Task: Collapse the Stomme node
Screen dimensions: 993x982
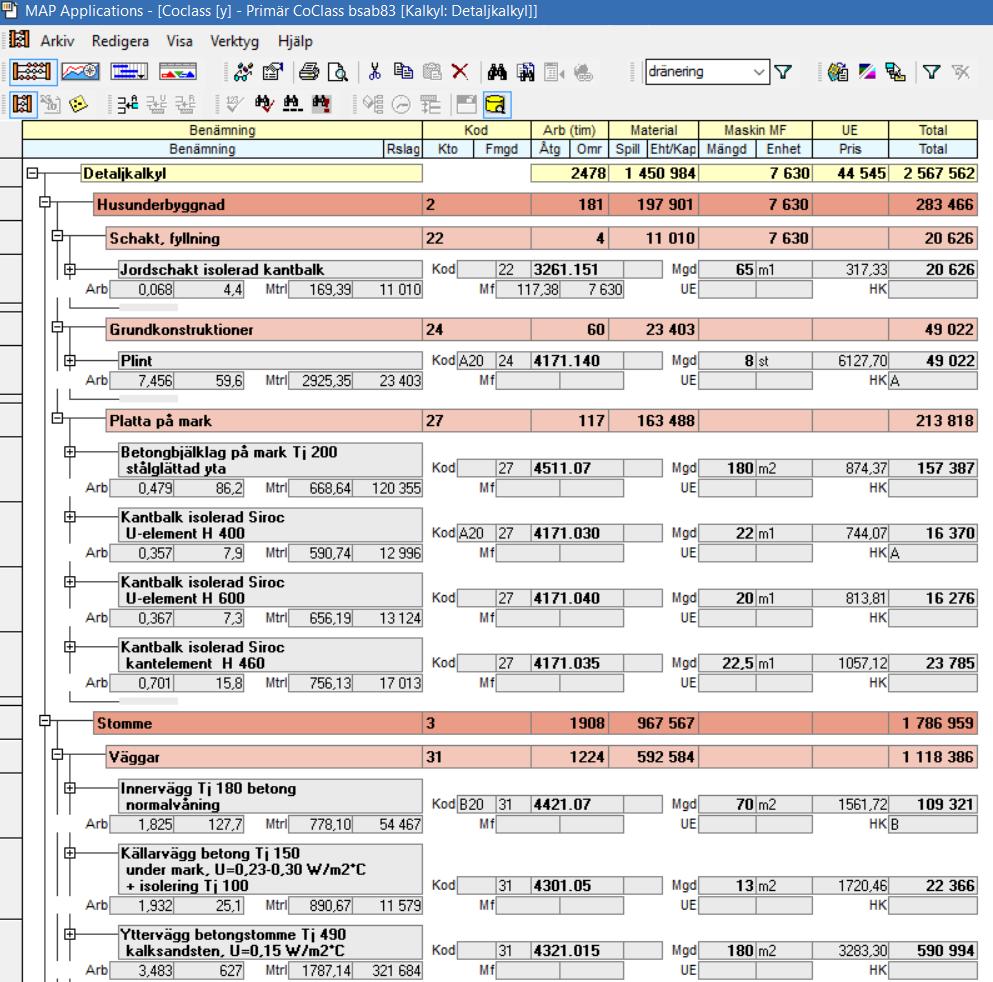Action: pos(45,721)
